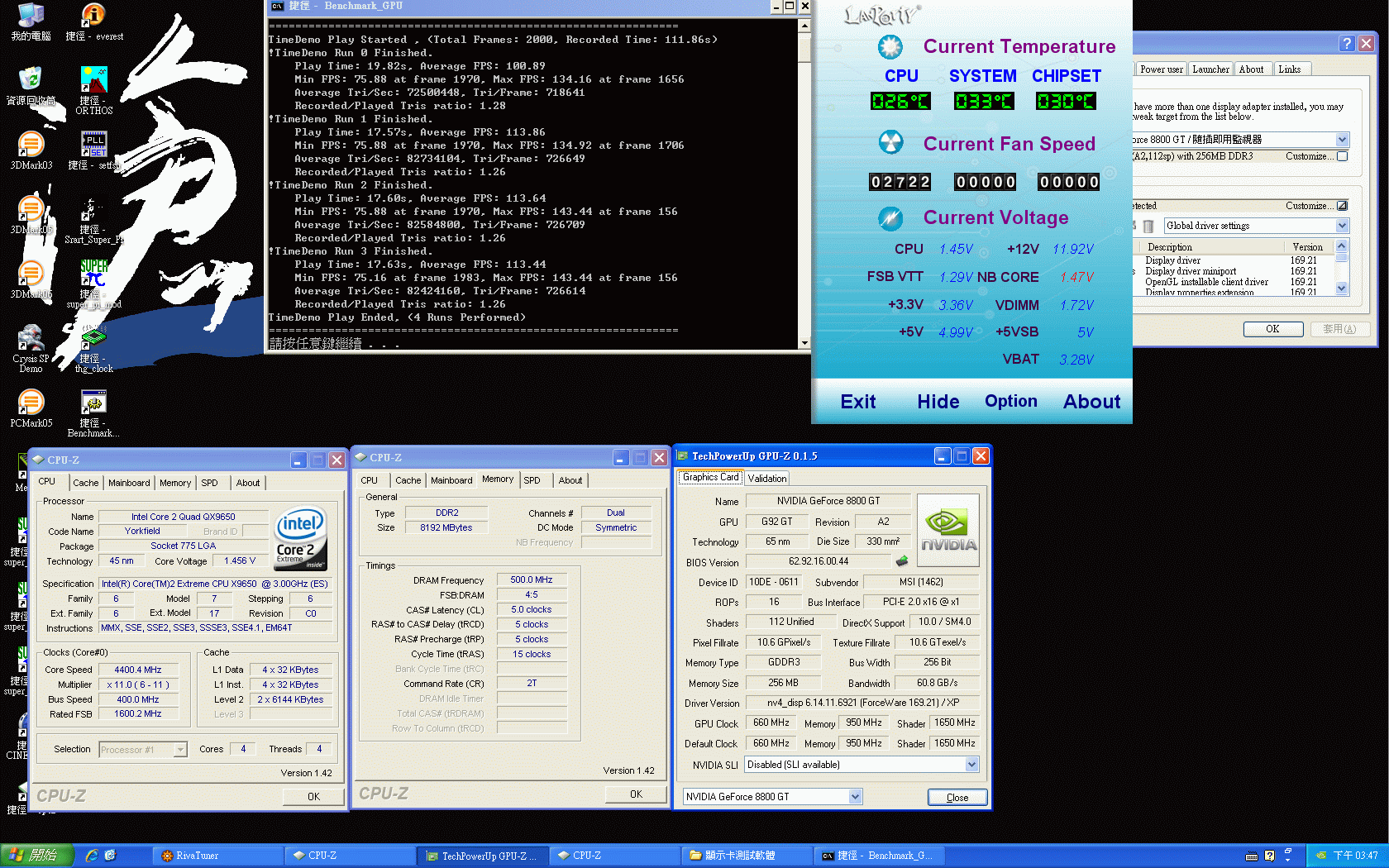The width and height of the screenshot is (1389, 868).
Task: Click OK in the left CPU-Z window
Action: (313, 797)
